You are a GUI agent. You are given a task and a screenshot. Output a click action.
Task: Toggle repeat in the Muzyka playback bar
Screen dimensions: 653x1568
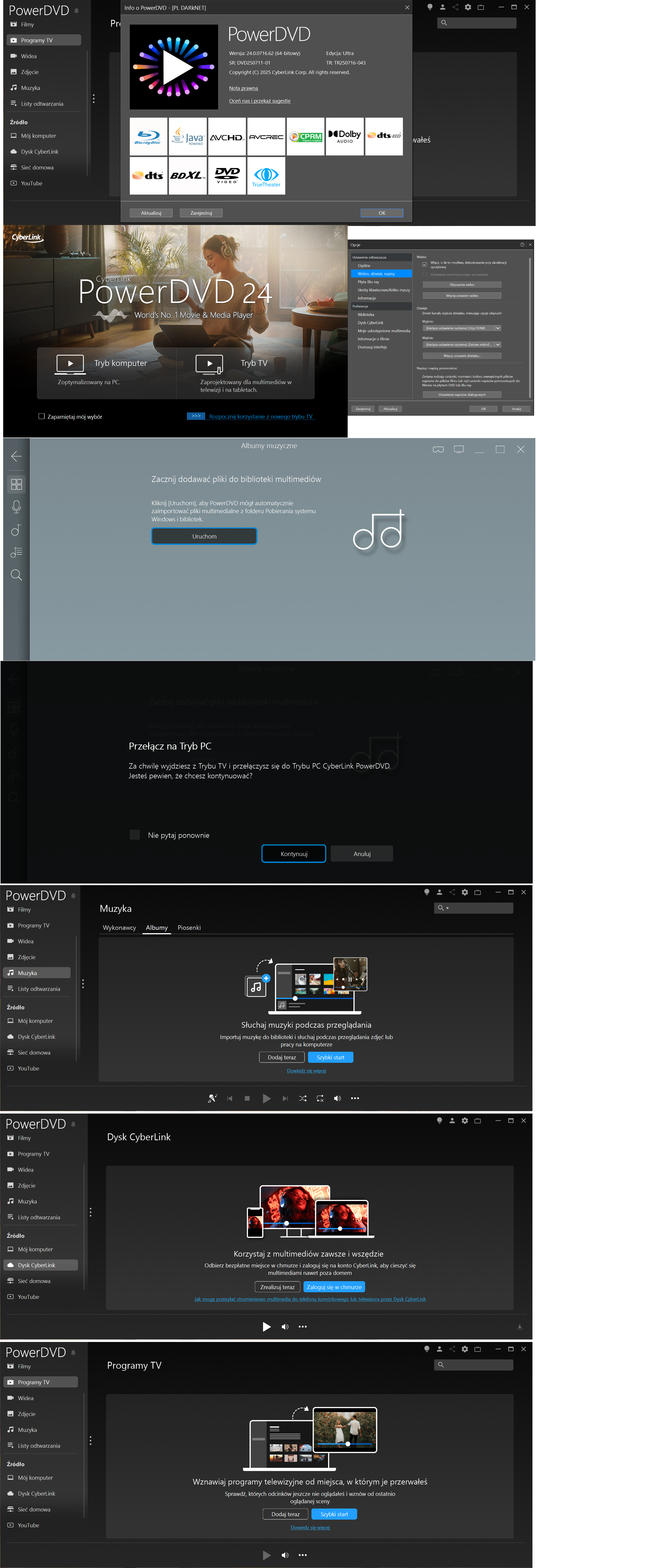pos(320,1098)
